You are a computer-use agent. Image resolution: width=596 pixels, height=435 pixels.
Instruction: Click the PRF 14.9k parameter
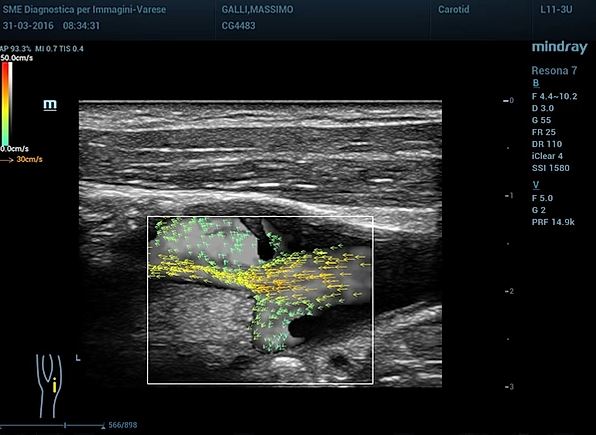553,222
